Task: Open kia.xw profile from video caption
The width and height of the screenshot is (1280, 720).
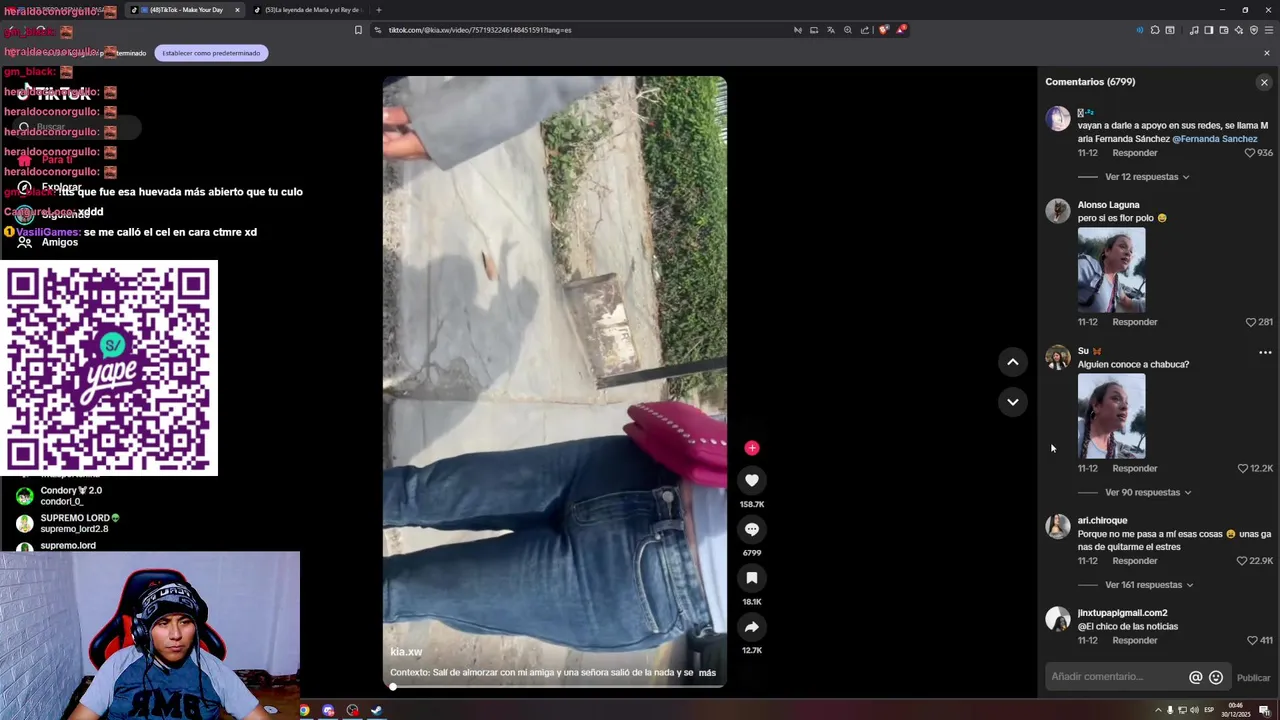Action: coord(406,652)
